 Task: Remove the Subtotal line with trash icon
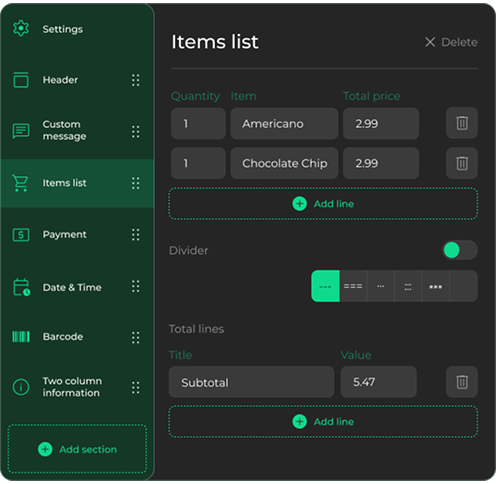coord(463,383)
